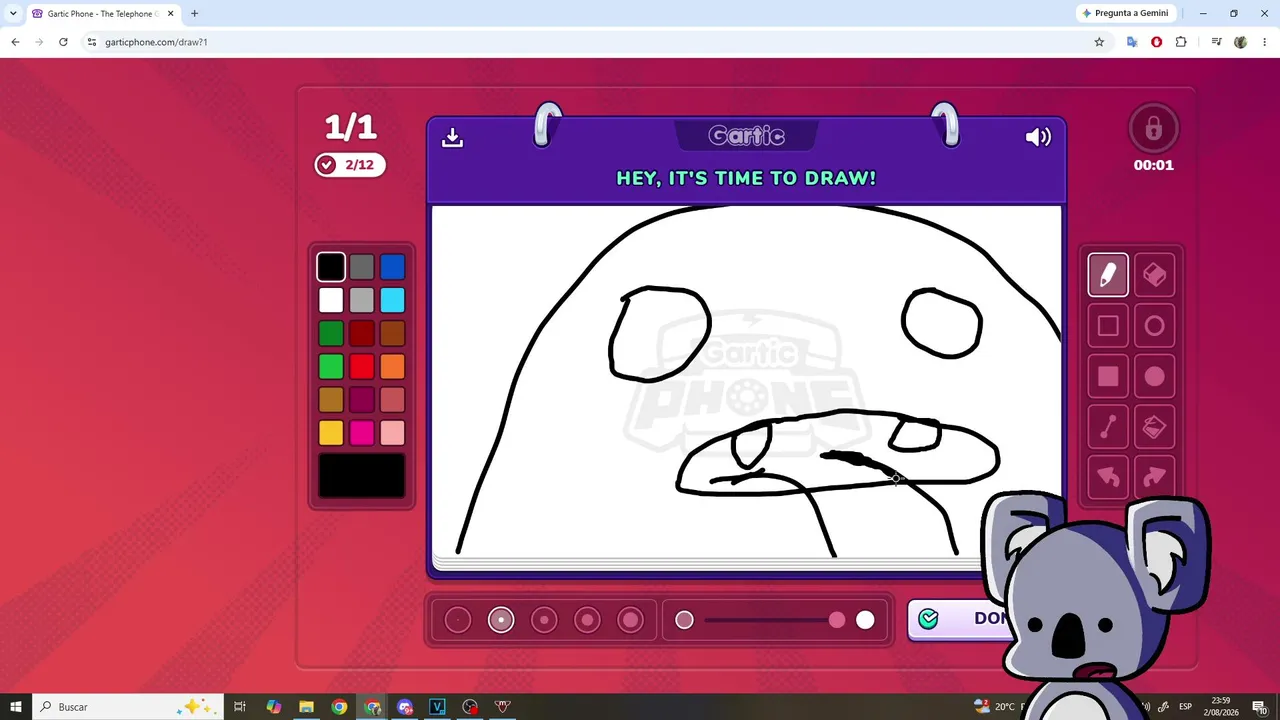Open Task View on the taskbar
The width and height of the screenshot is (1280, 720).
pyautogui.click(x=240, y=707)
